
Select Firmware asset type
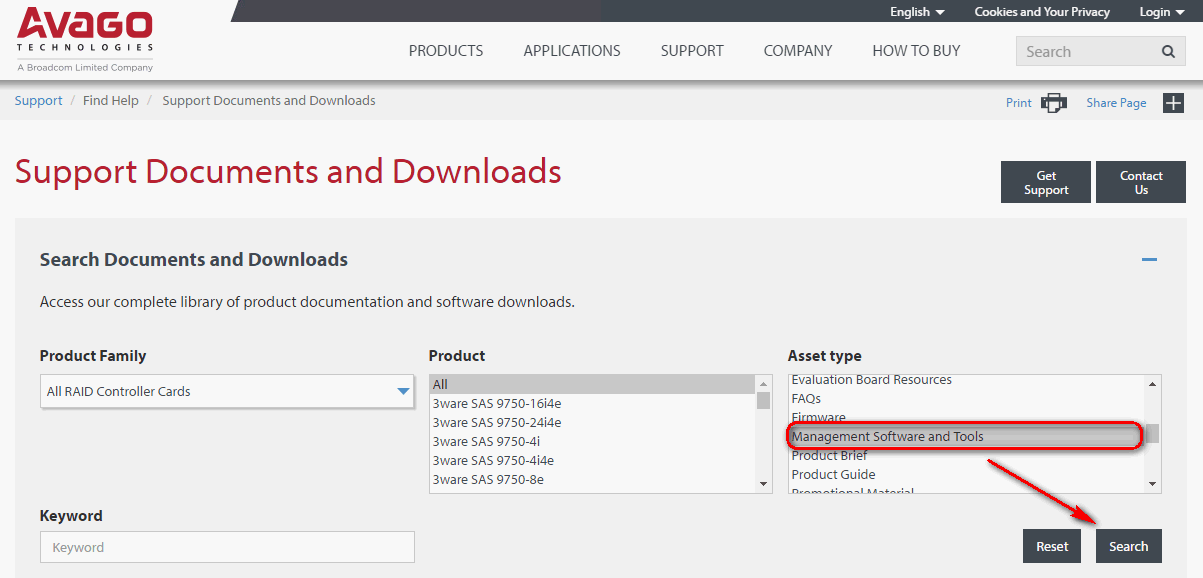pyautogui.click(x=967, y=417)
